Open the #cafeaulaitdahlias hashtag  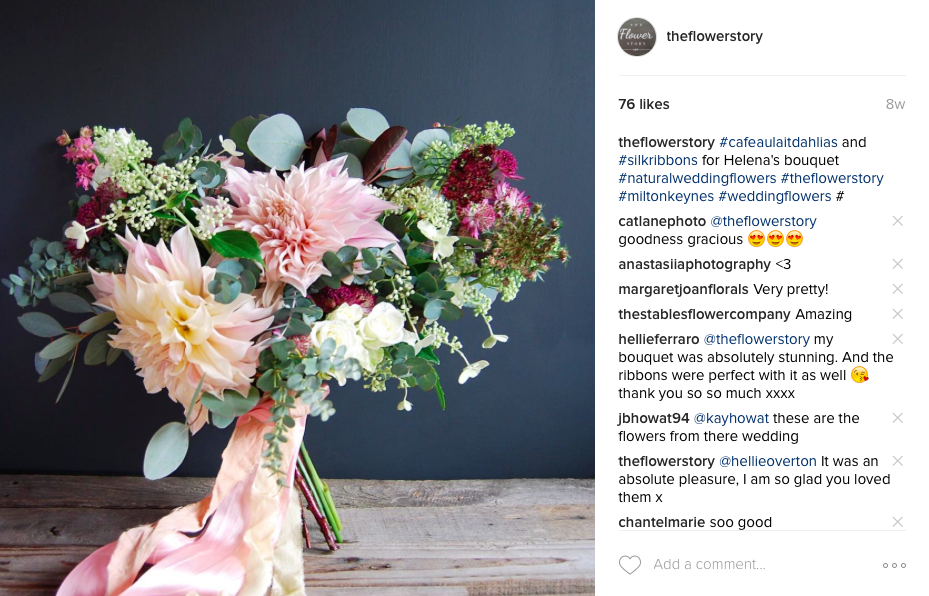click(778, 142)
